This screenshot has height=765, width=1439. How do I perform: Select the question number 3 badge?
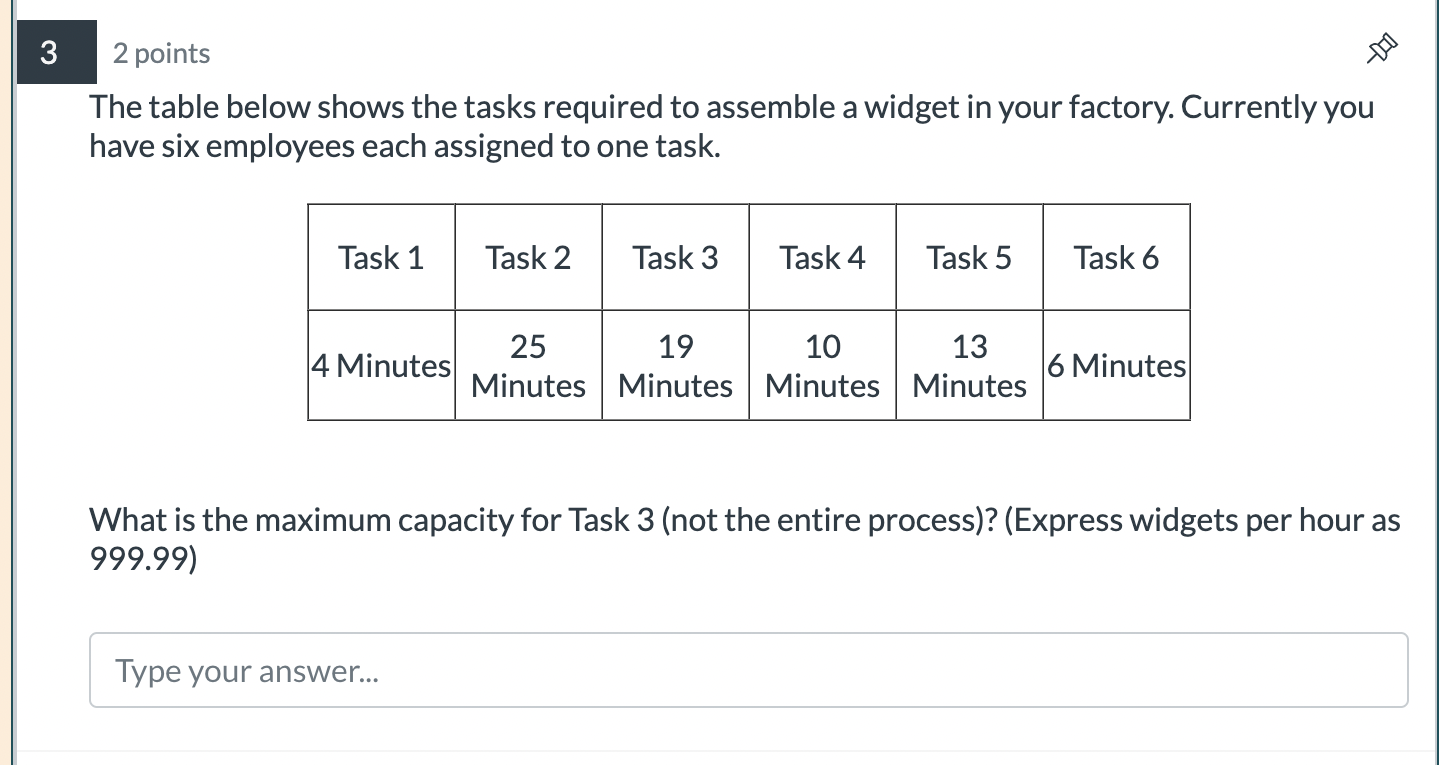(x=56, y=52)
